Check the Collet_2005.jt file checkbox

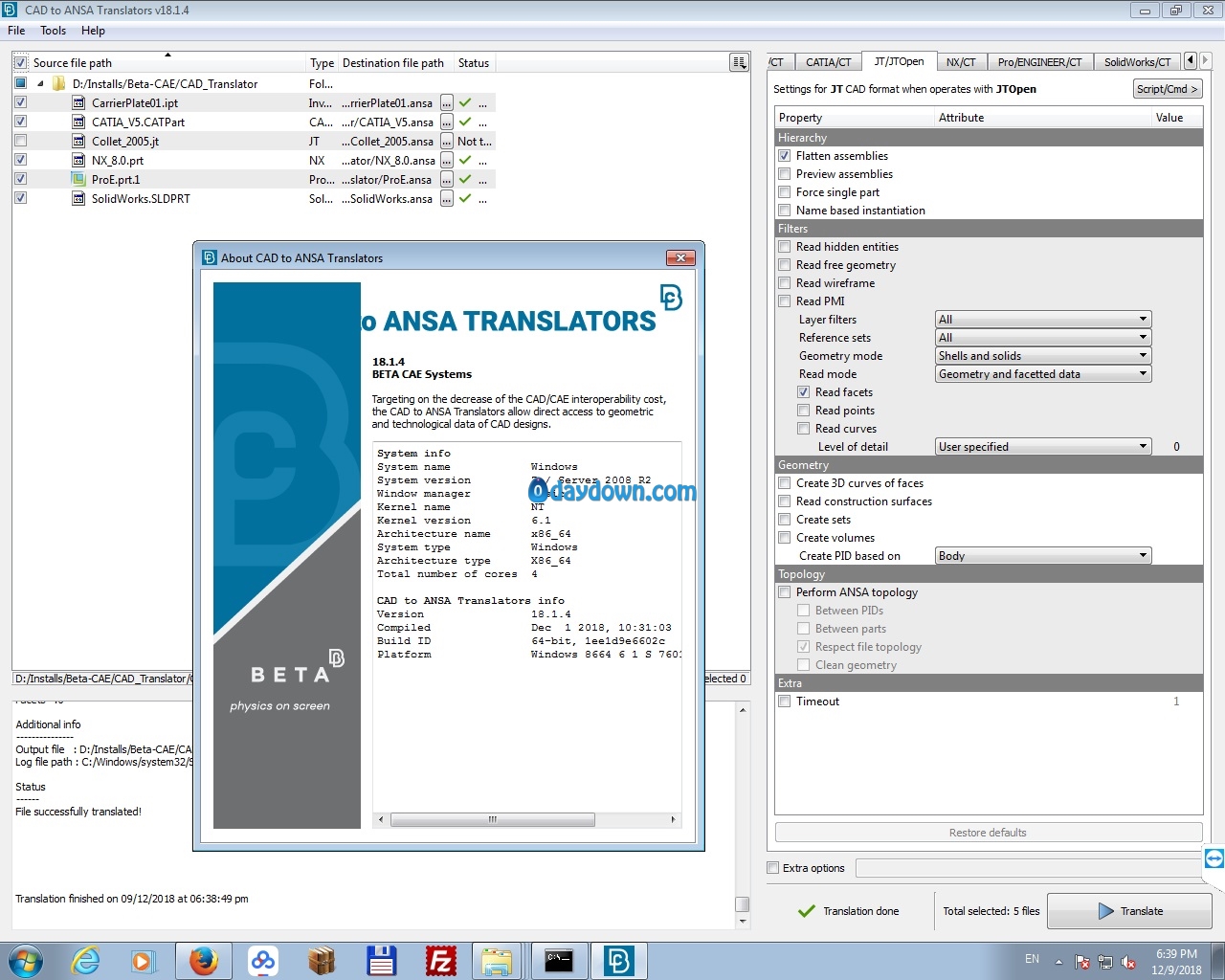click(20, 141)
